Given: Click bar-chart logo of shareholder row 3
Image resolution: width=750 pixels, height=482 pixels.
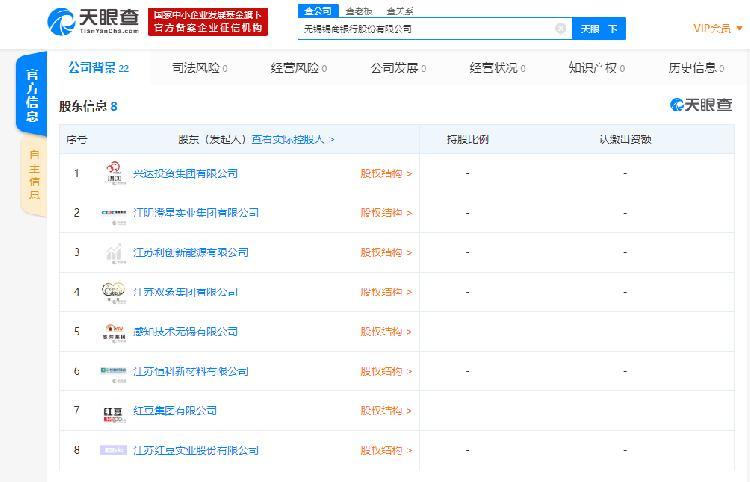Looking at the screenshot, I should tap(114, 253).
